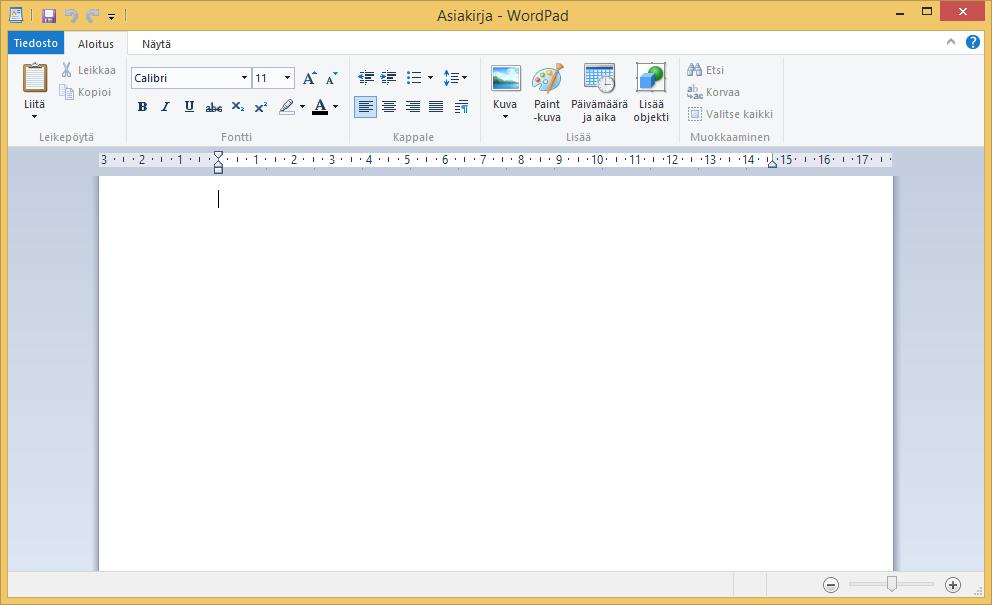992x605 pixels.
Task: Click the Calibri font name field
Action: [x=185, y=78]
